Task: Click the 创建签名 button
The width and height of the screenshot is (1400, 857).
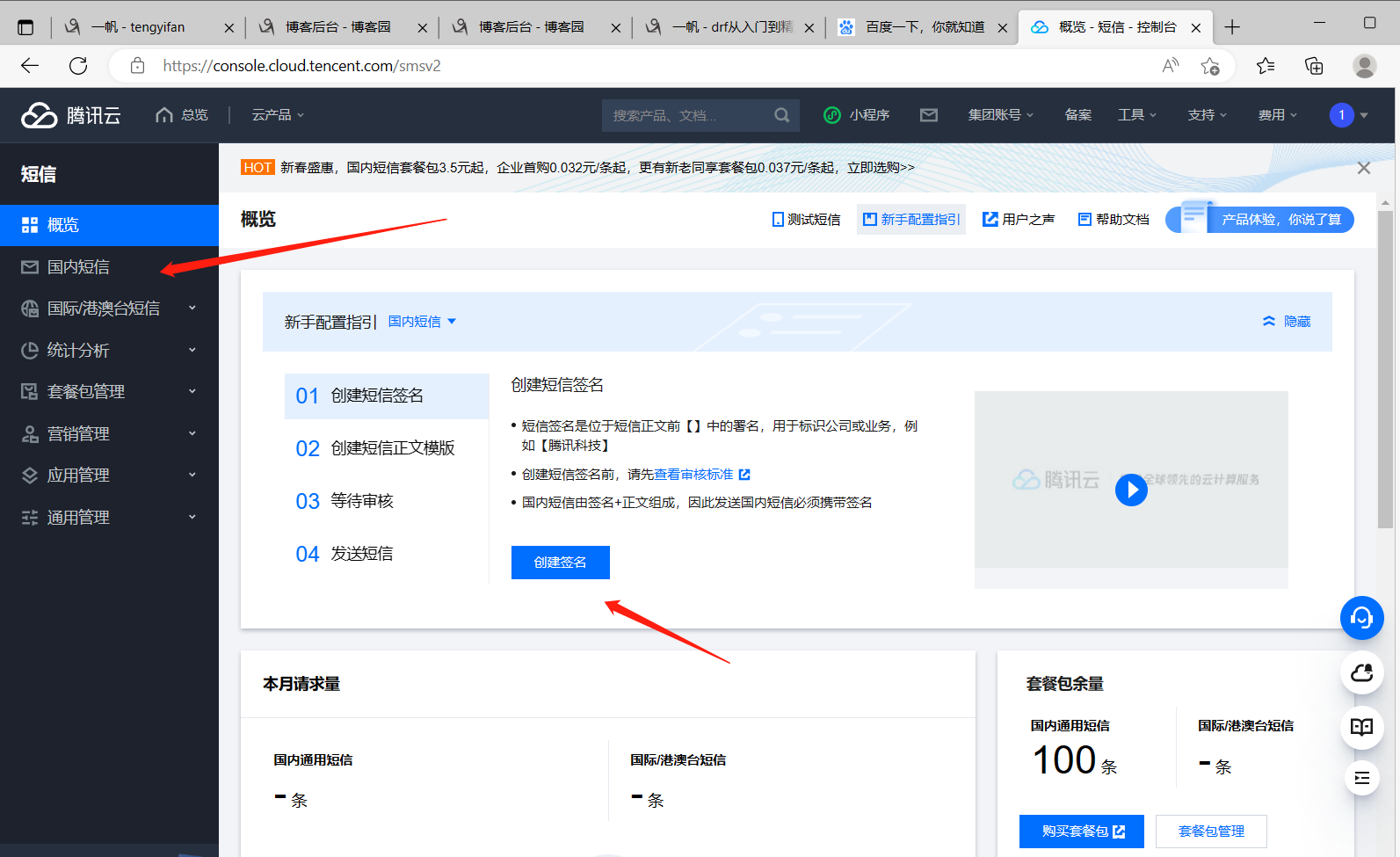Action: pos(561,563)
